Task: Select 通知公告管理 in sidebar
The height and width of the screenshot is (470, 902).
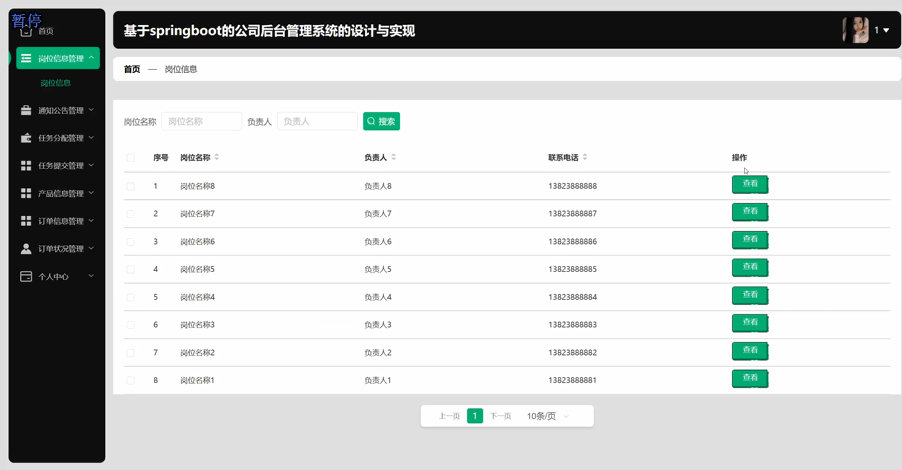Action: point(58,110)
